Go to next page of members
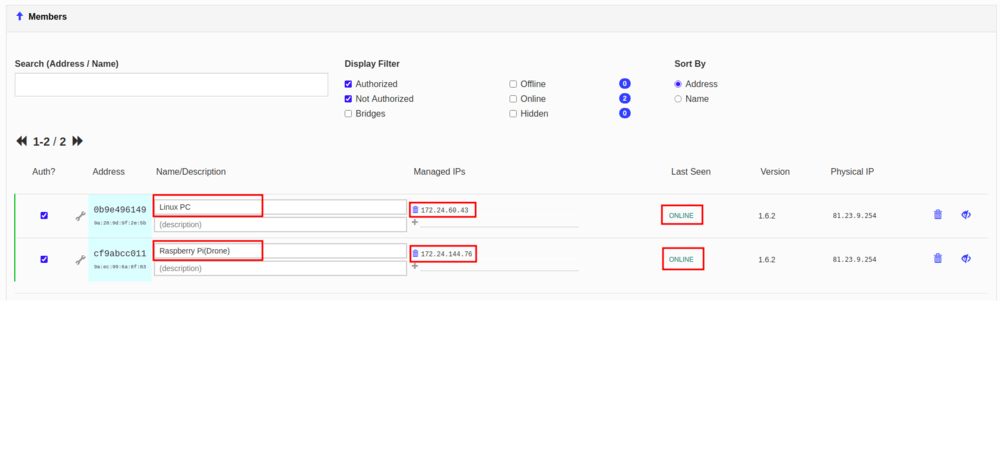Screen dimensions: 1000x460 coord(78,142)
